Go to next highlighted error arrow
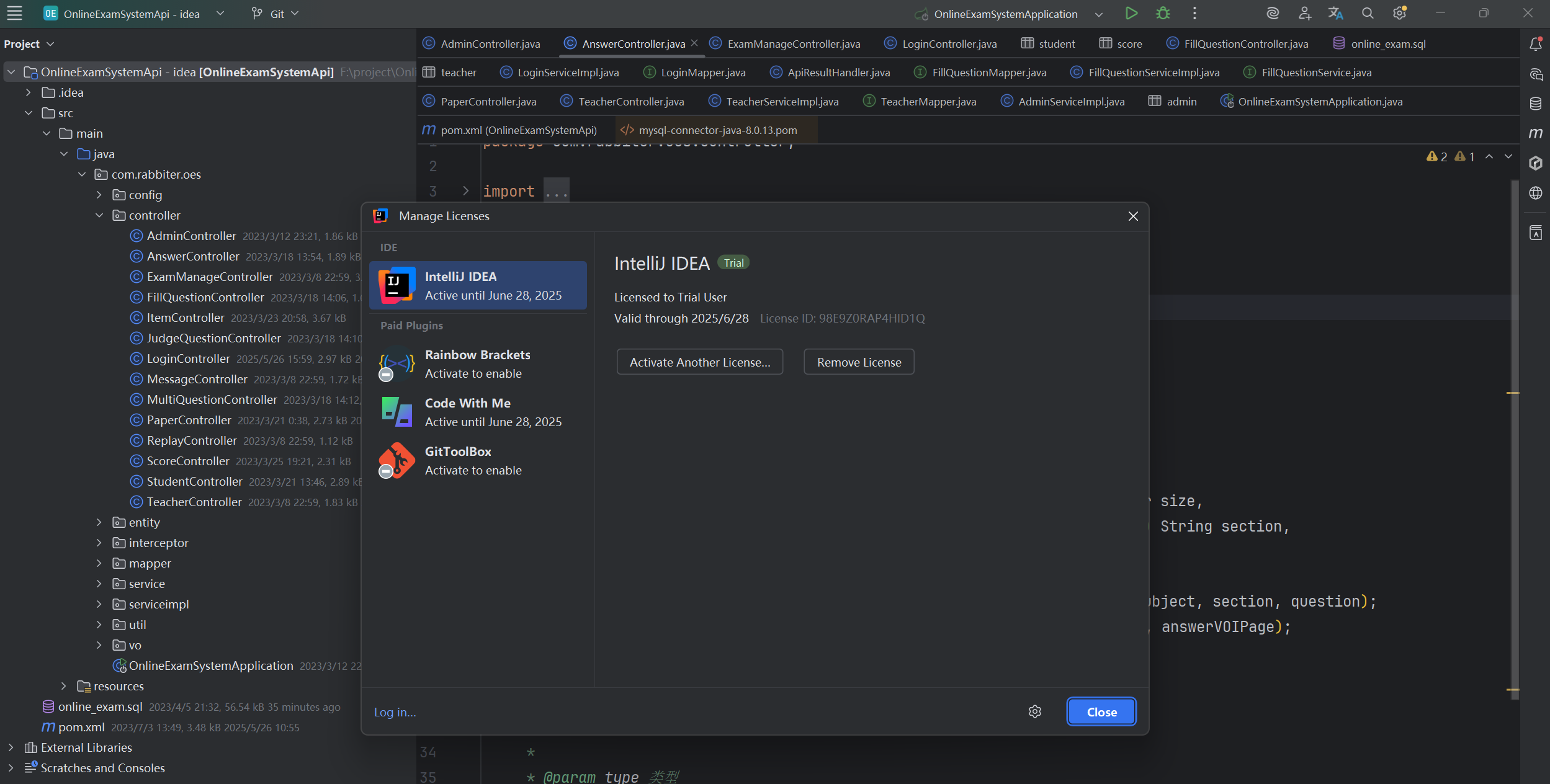The image size is (1550, 784). point(1508,156)
